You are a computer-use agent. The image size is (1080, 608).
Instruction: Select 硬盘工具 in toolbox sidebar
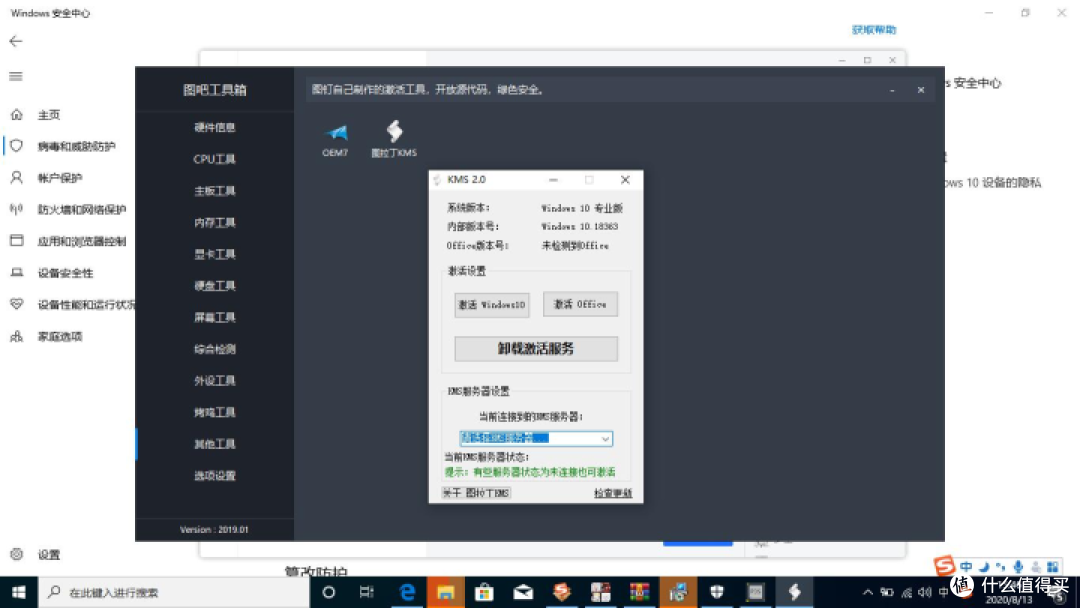[x=215, y=286]
